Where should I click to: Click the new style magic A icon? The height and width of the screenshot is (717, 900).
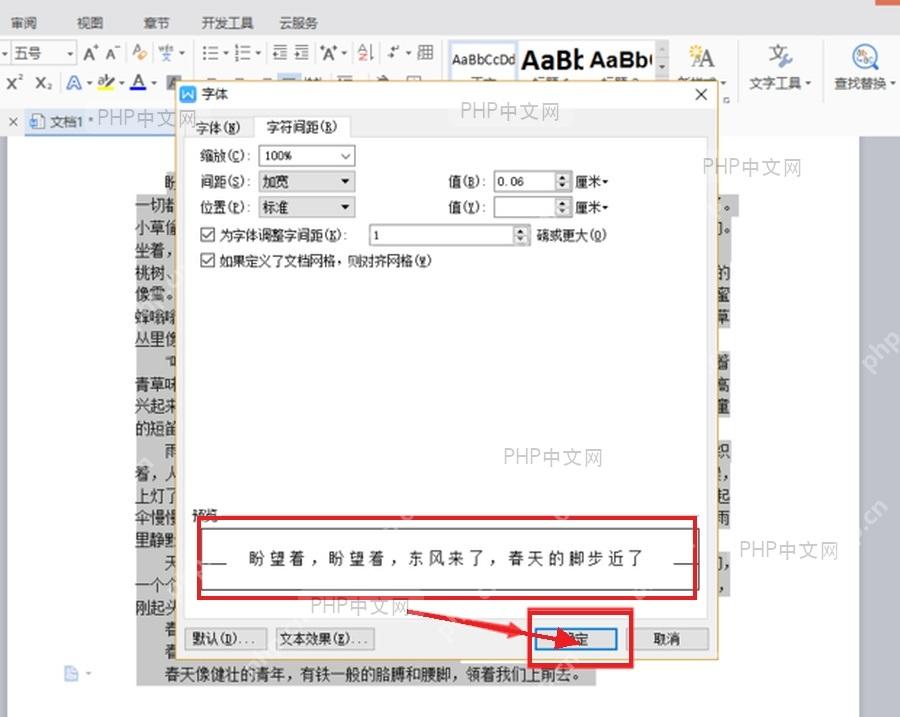click(x=701, y=56)
